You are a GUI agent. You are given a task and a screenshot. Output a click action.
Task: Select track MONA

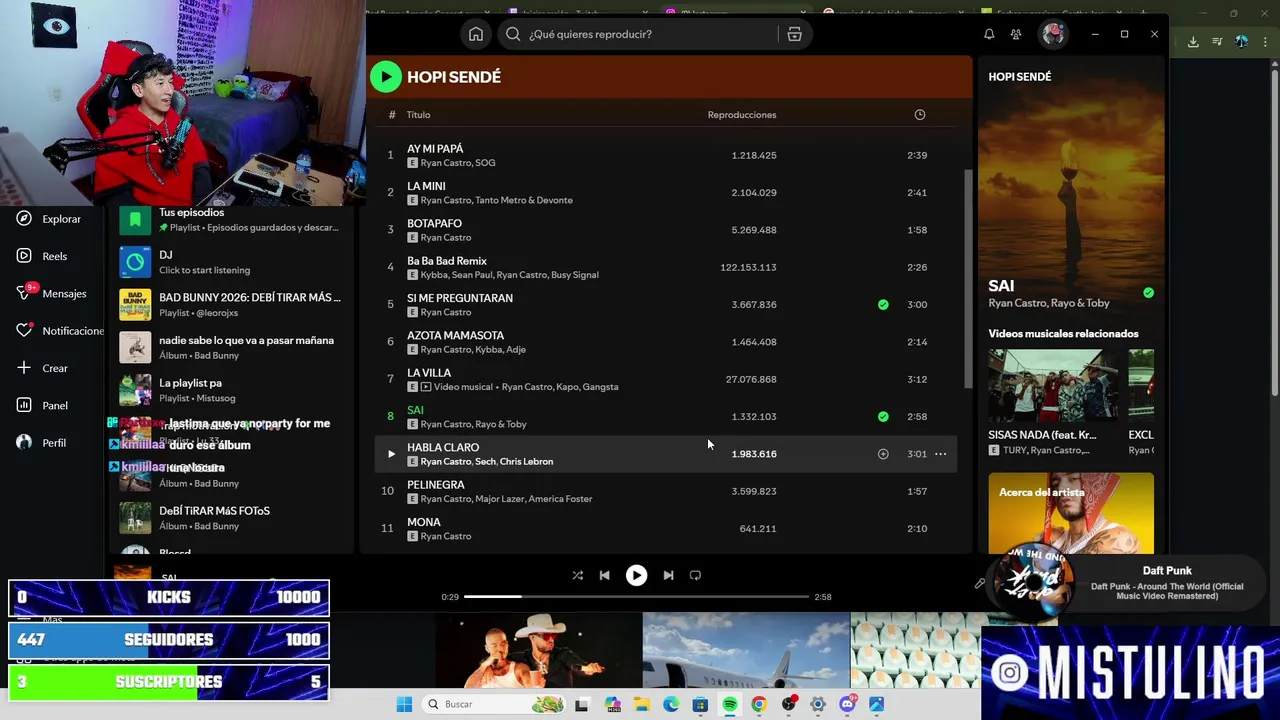(666, 528)
